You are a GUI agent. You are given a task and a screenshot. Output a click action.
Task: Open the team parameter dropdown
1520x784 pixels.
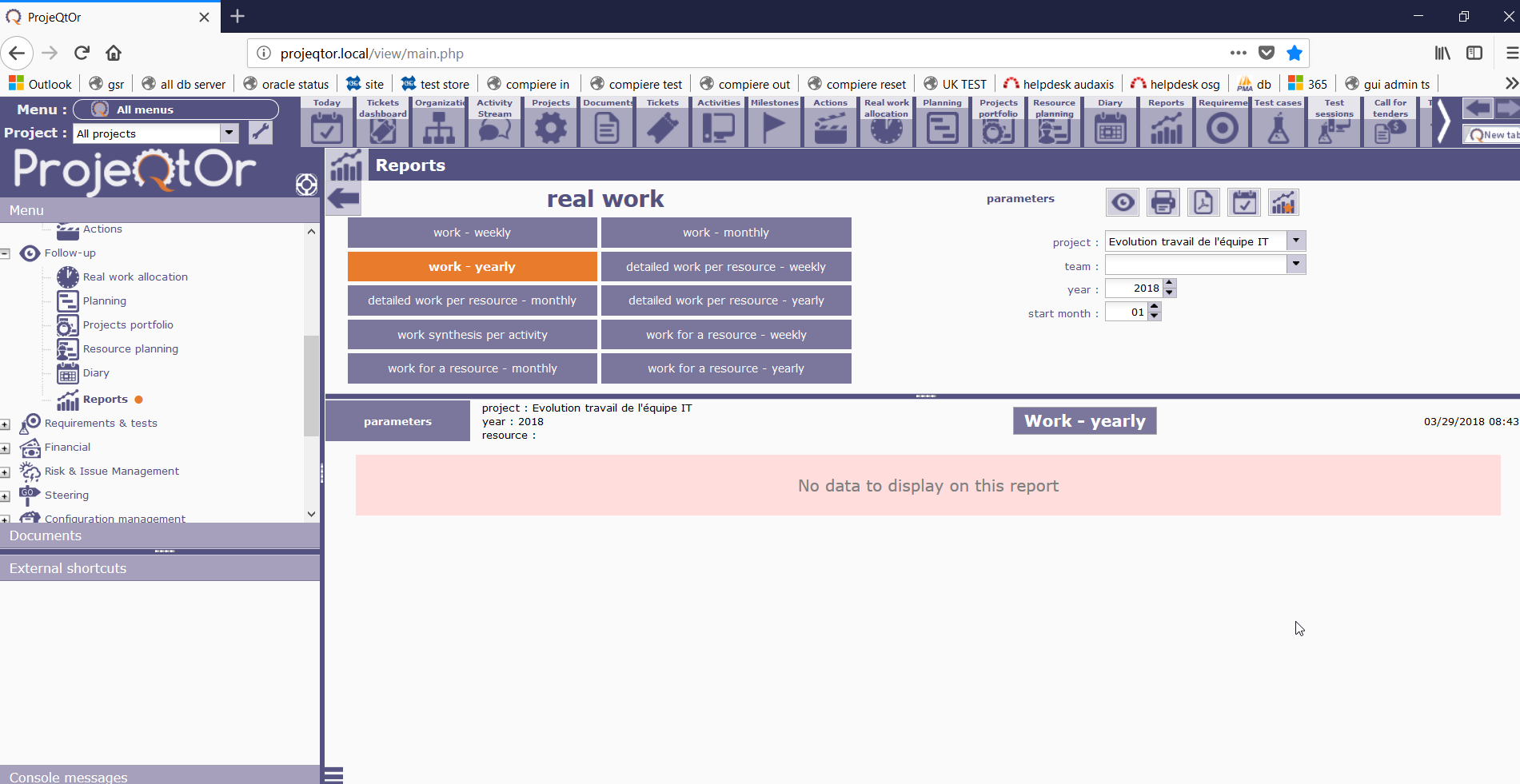click(x=1296, y=265)
